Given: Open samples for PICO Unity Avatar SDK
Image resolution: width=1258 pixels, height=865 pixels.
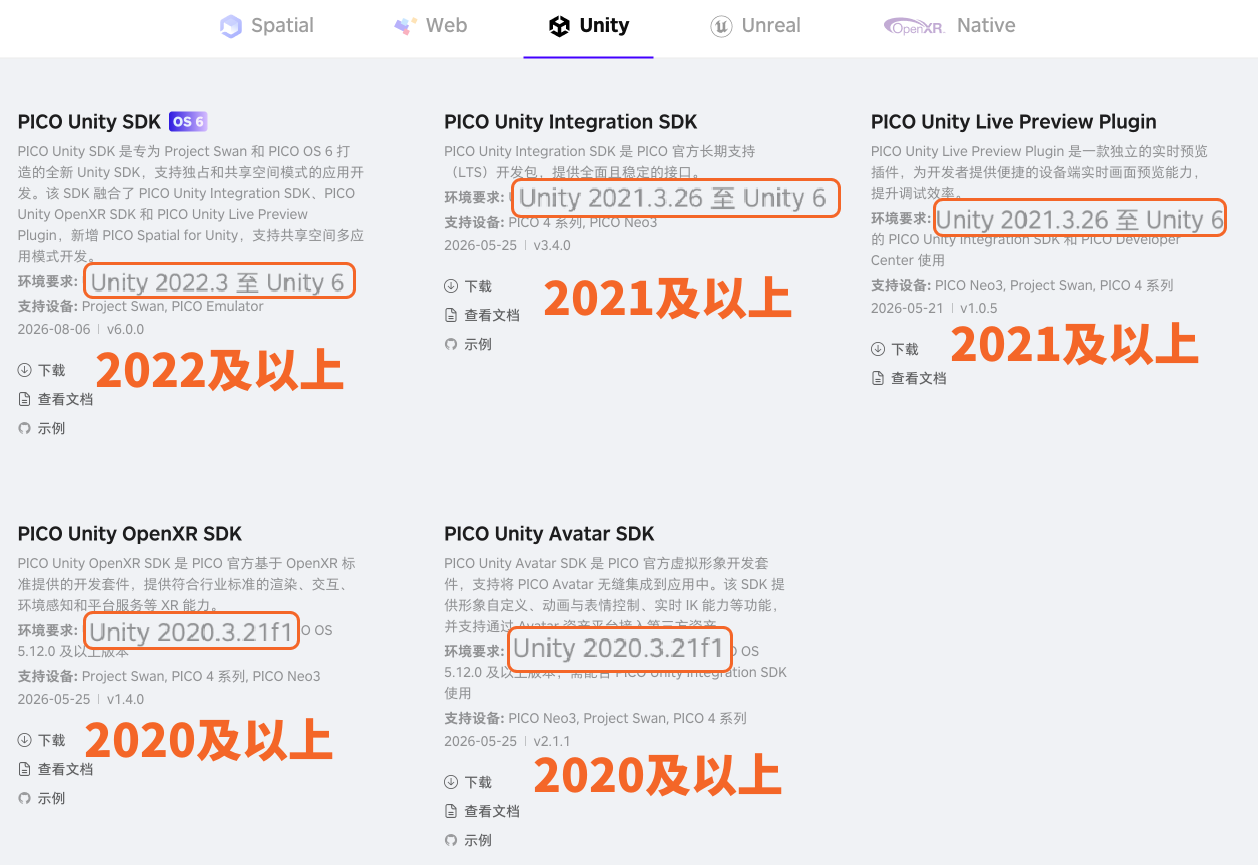Looking at the screenshot, I should pos(468,840).
